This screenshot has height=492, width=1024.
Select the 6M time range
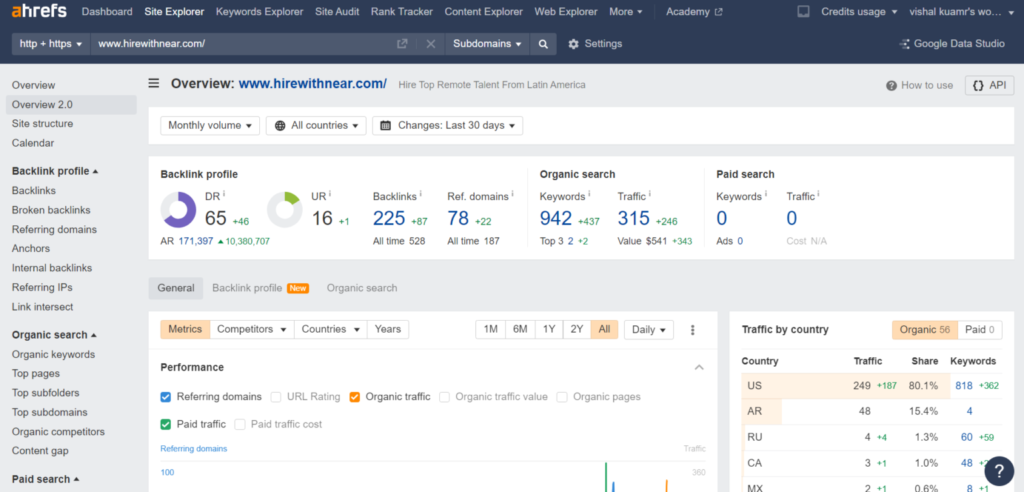click(520, 329)
